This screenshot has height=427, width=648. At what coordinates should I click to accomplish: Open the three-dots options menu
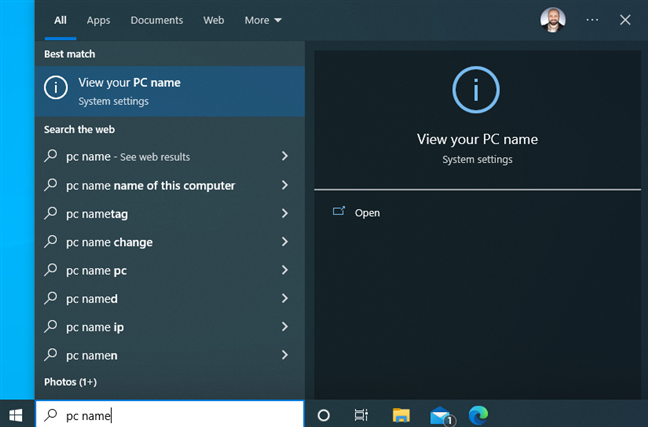592,20
